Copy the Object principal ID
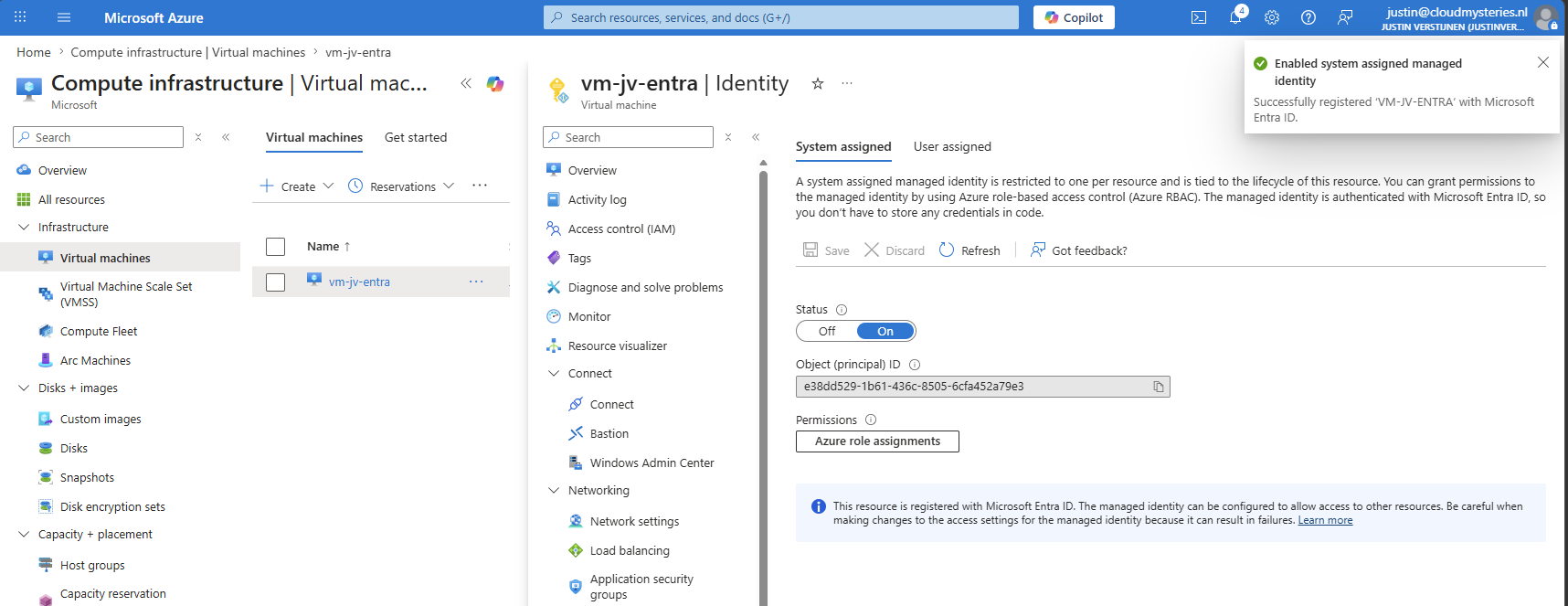Image resolution: width=1568 pixels, height=606 pixels. pyautogui.click(x=1159, y=387)
